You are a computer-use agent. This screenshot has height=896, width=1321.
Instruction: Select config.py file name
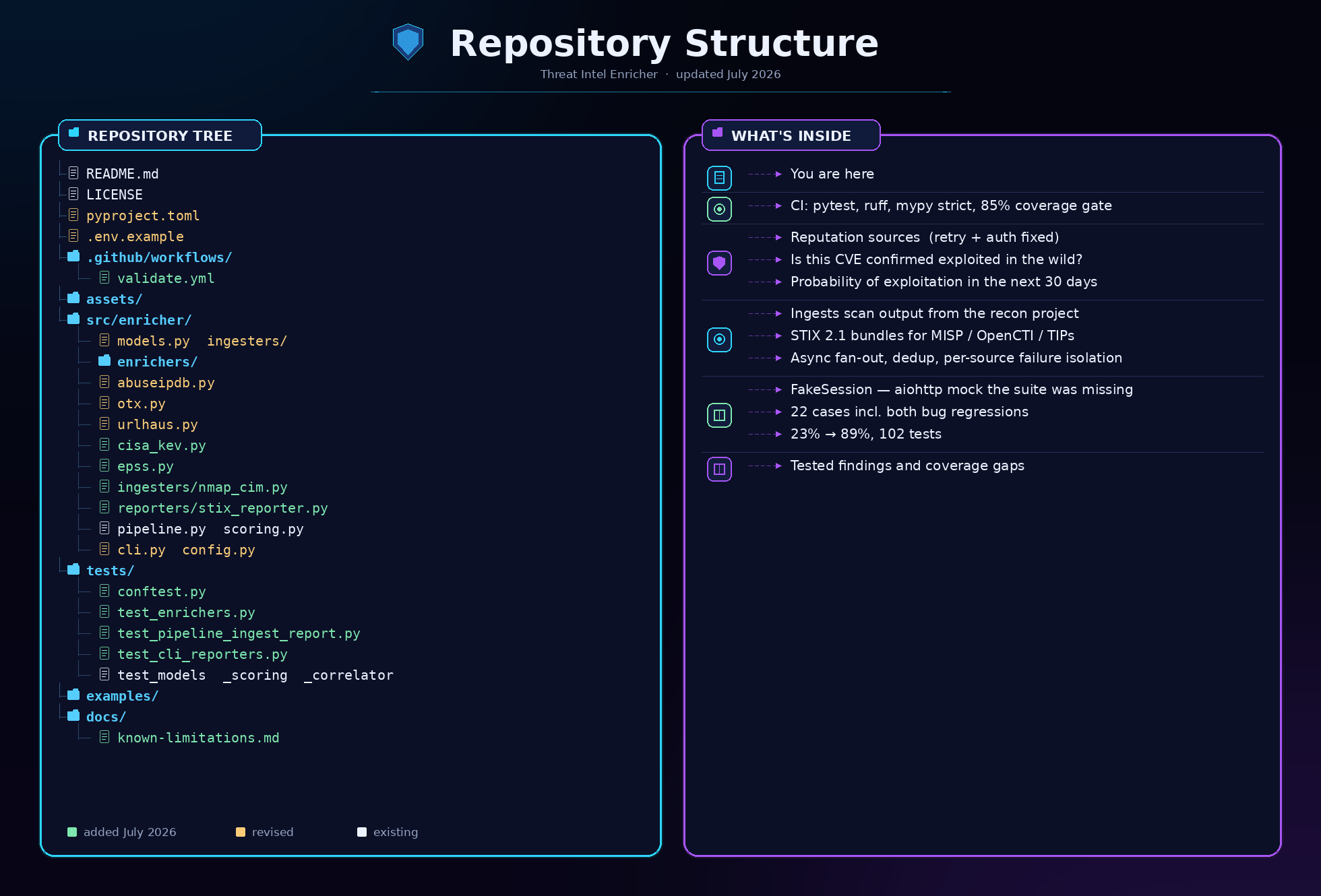point(218,550)
